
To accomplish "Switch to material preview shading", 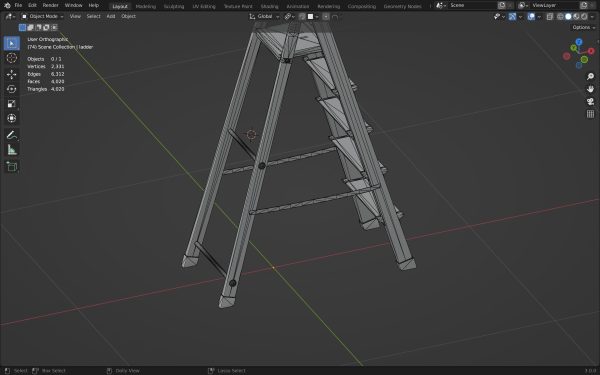I will coord(576,16).
